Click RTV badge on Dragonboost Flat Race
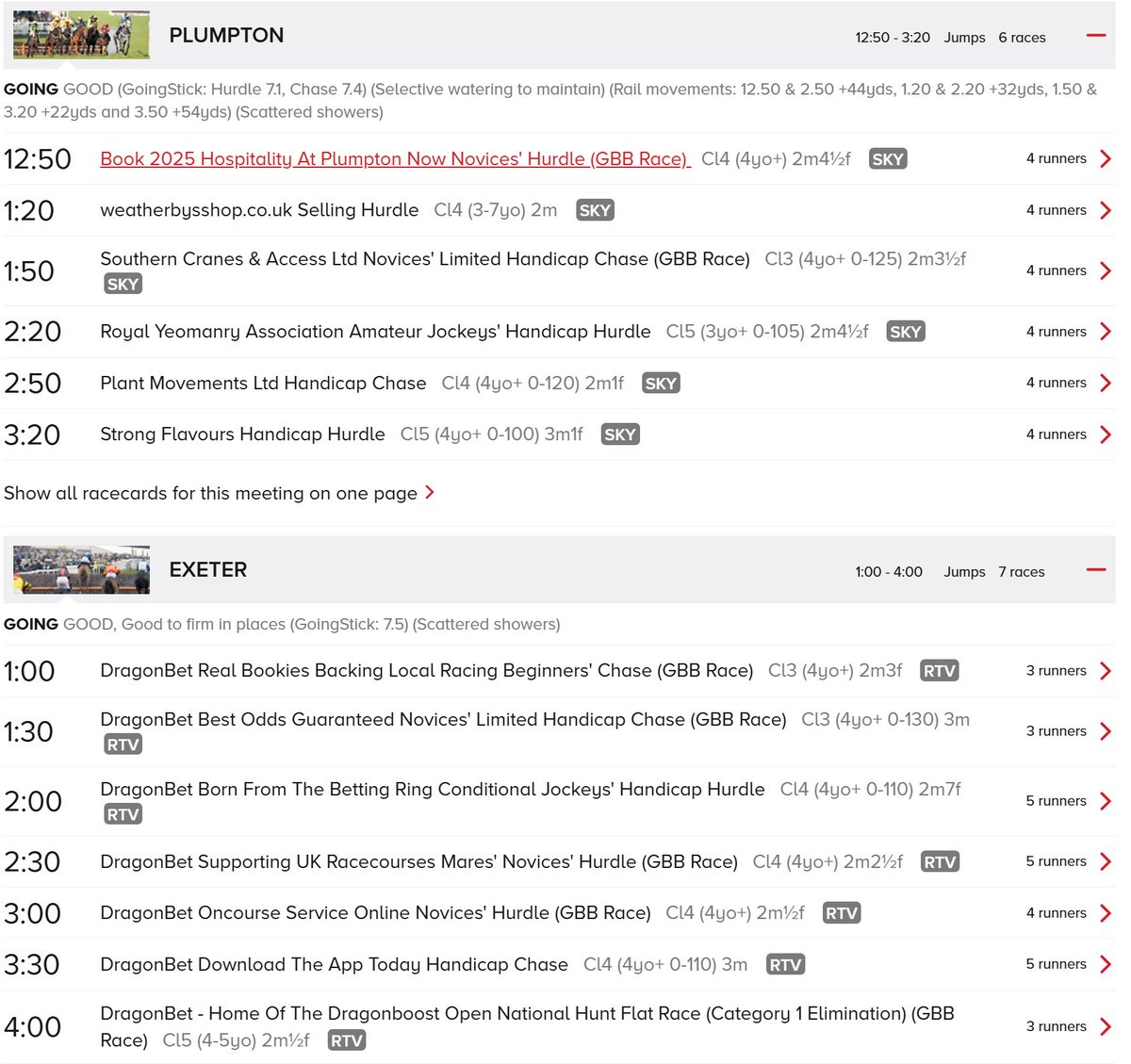The height and width of the screenshot is (1064, 1131). coord(347,1040)
